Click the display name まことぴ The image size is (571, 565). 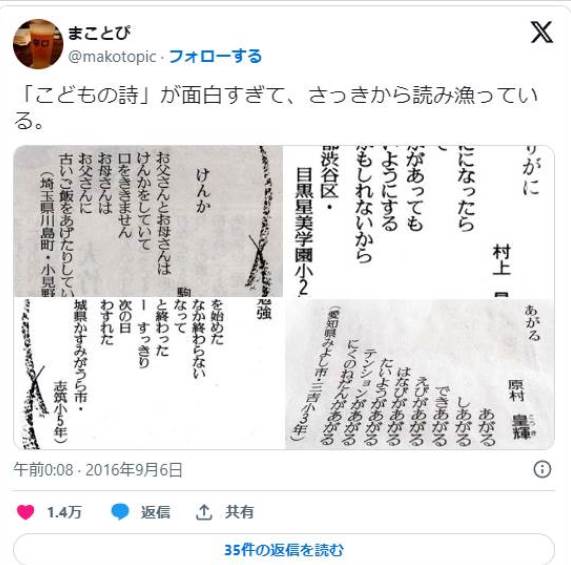click(99, 33)
